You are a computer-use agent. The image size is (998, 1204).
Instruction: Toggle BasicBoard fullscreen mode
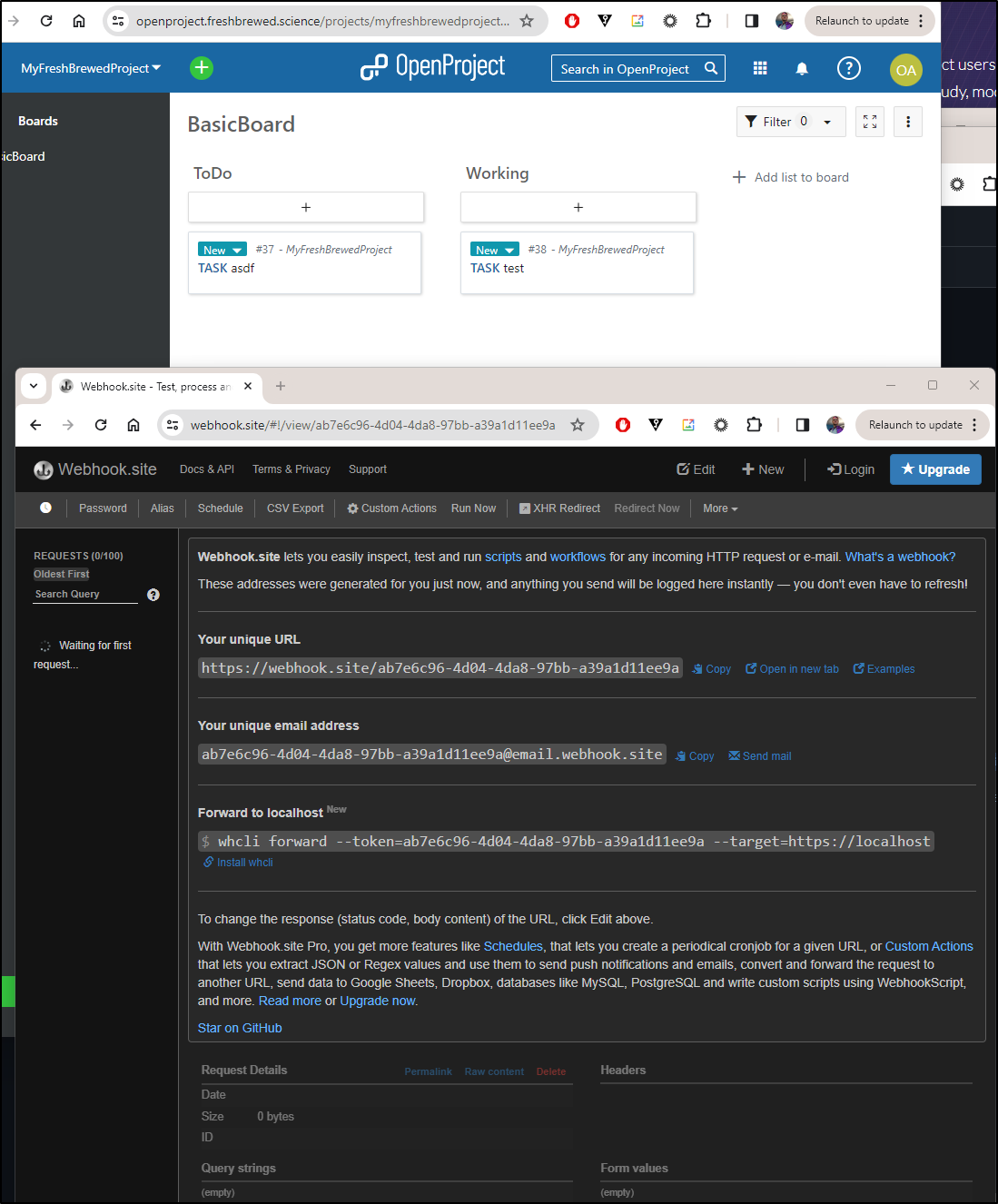click(x=870, y=122)
